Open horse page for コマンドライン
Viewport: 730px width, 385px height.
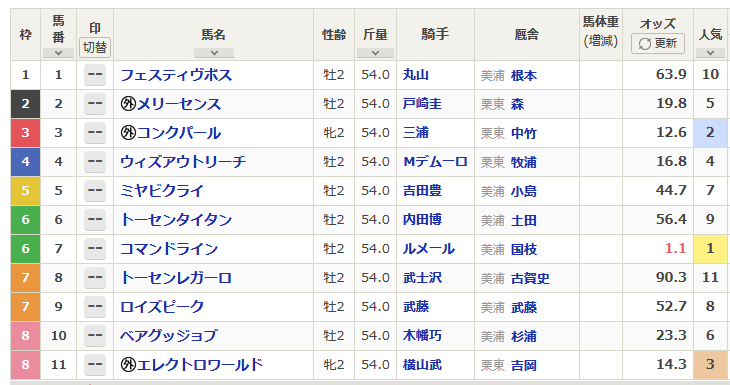coord(169,249)
